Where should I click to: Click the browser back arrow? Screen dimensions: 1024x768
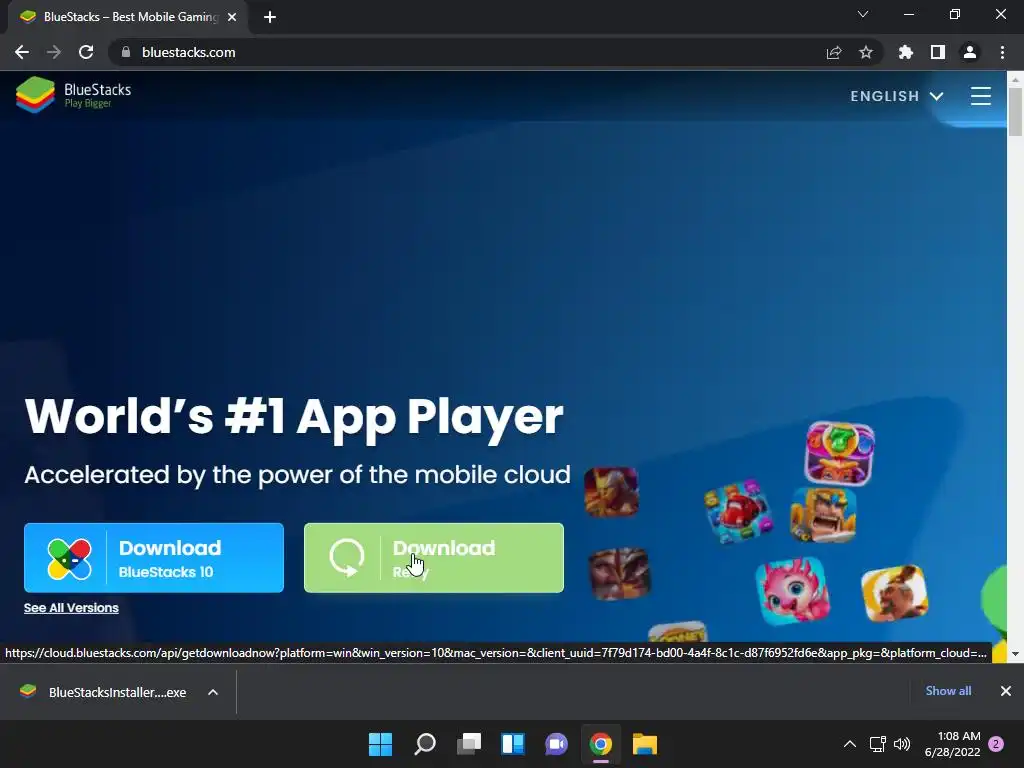[22, 52]
